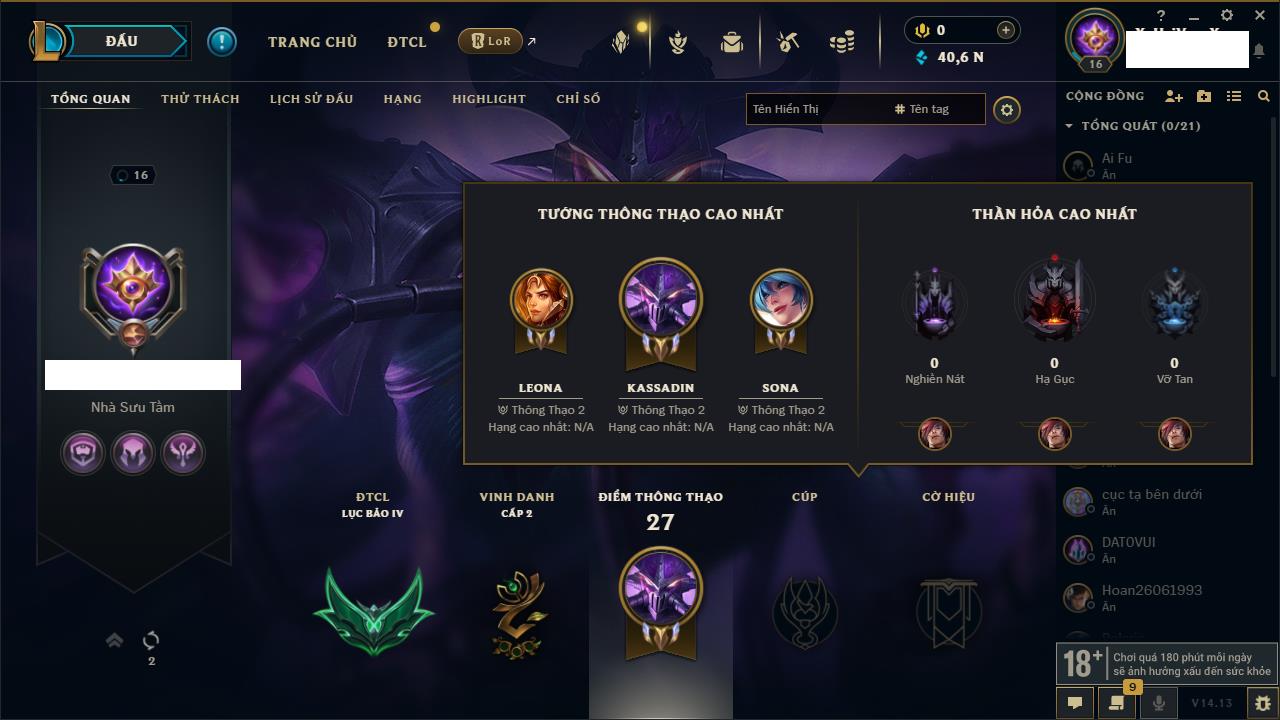This screenshot has width=1280, height=720.
Task: Open the bug report icon near version
Action: (x=1263, y=703)
